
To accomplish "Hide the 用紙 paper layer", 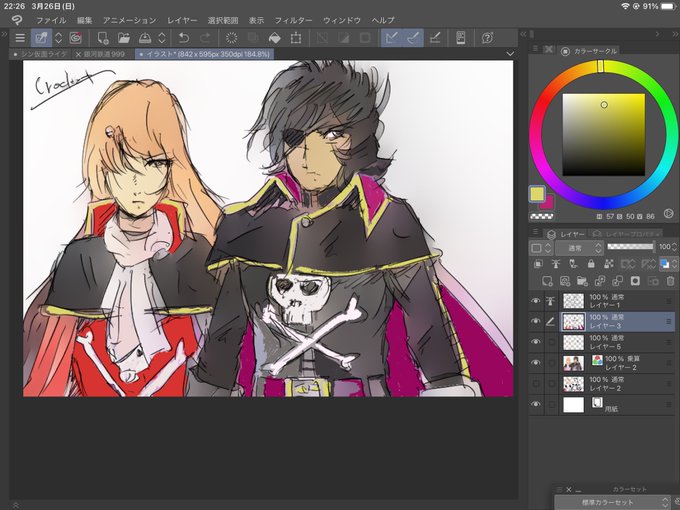I will (536, 404).
